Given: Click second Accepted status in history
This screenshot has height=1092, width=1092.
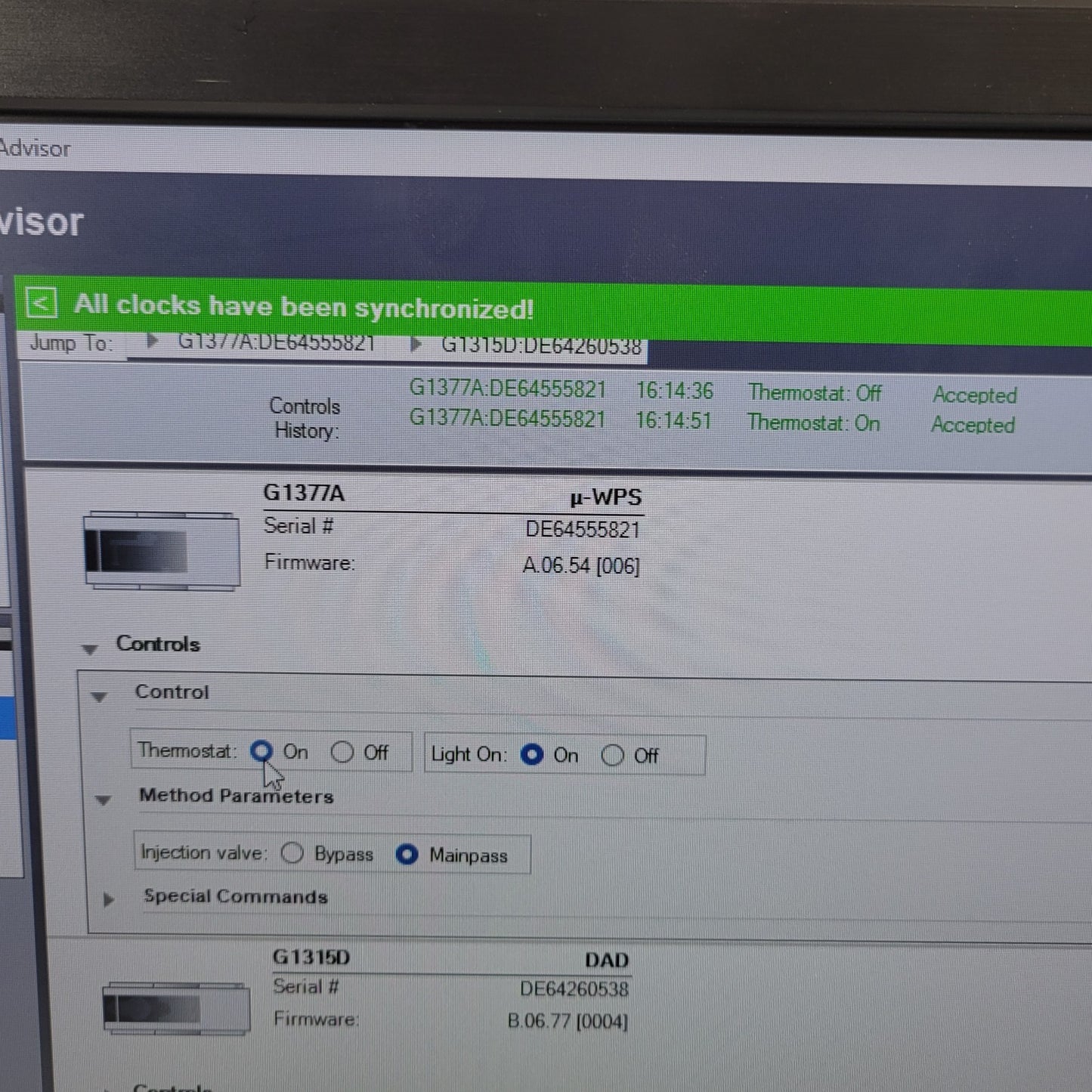Looking at the screenshot, I should pos(973,425).
